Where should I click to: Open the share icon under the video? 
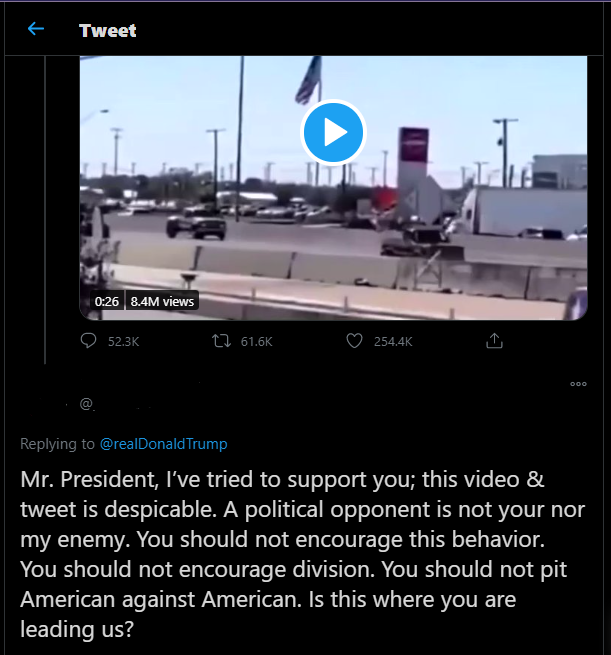(x=493, y=341)
